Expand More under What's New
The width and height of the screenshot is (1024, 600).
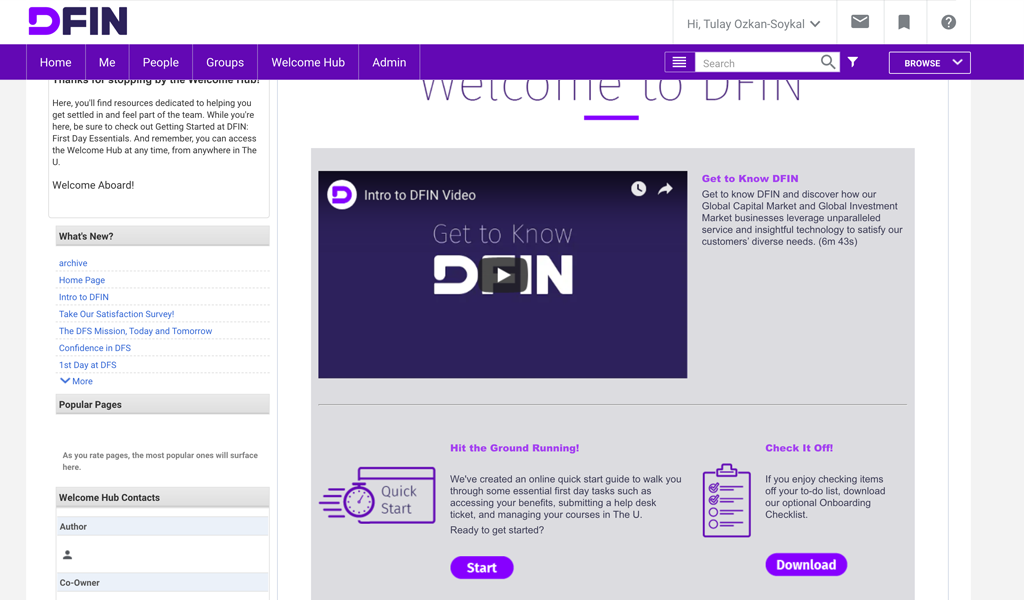click(76, 381)
